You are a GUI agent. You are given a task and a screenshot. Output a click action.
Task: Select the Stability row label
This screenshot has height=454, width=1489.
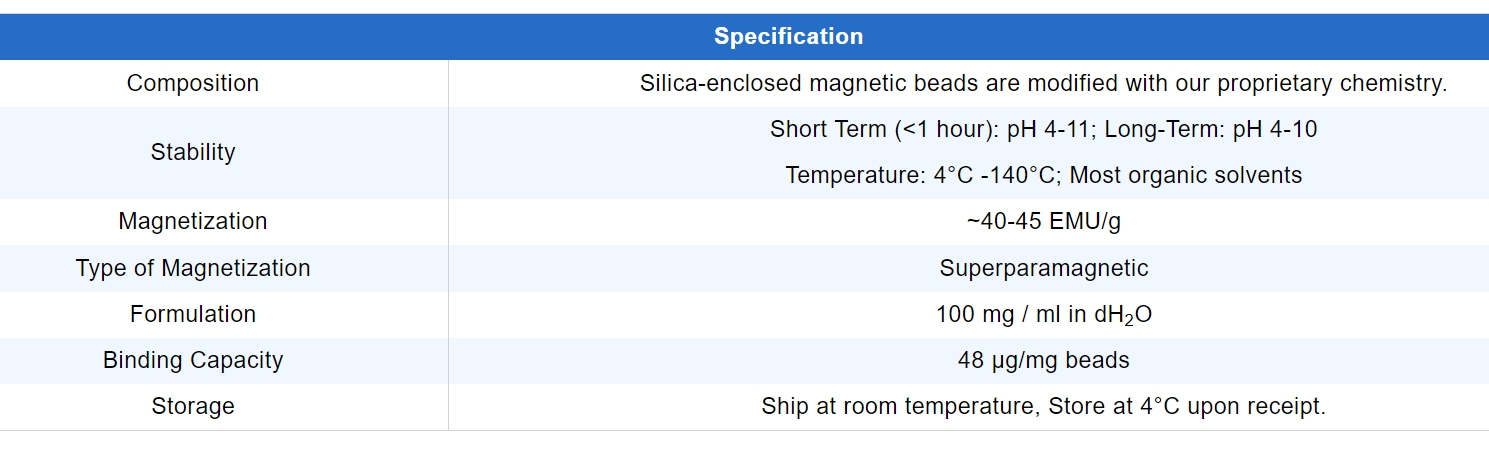pyautogui.click(x=193, y=152)
